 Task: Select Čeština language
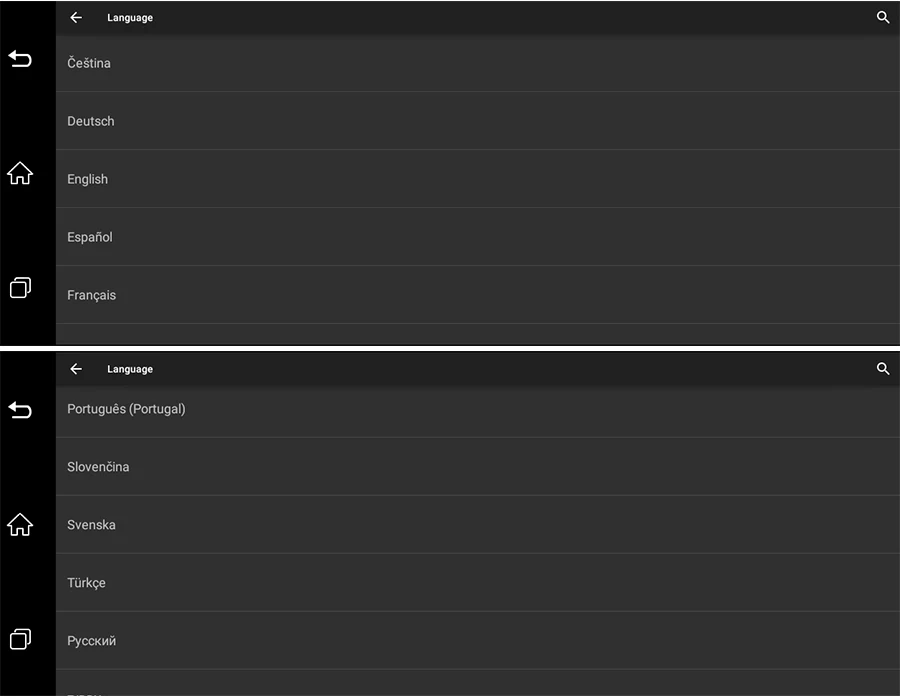coord(478,63)
